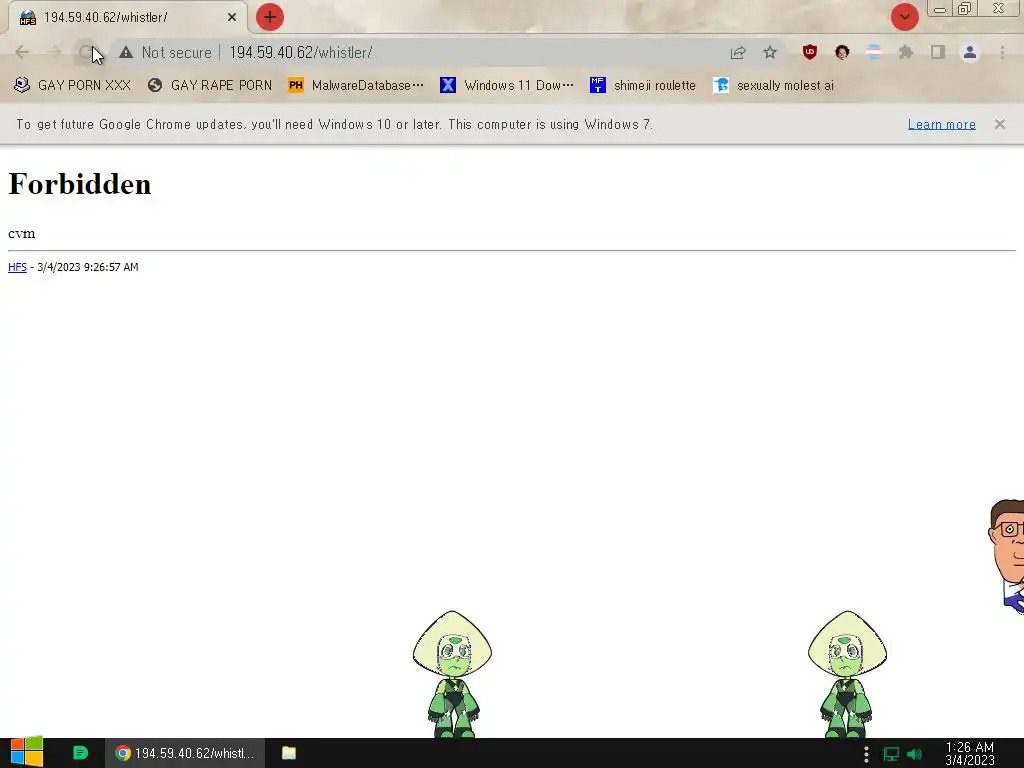
Task: Open the shimeji roulette bookmark
Action: [x=643, y=85]
